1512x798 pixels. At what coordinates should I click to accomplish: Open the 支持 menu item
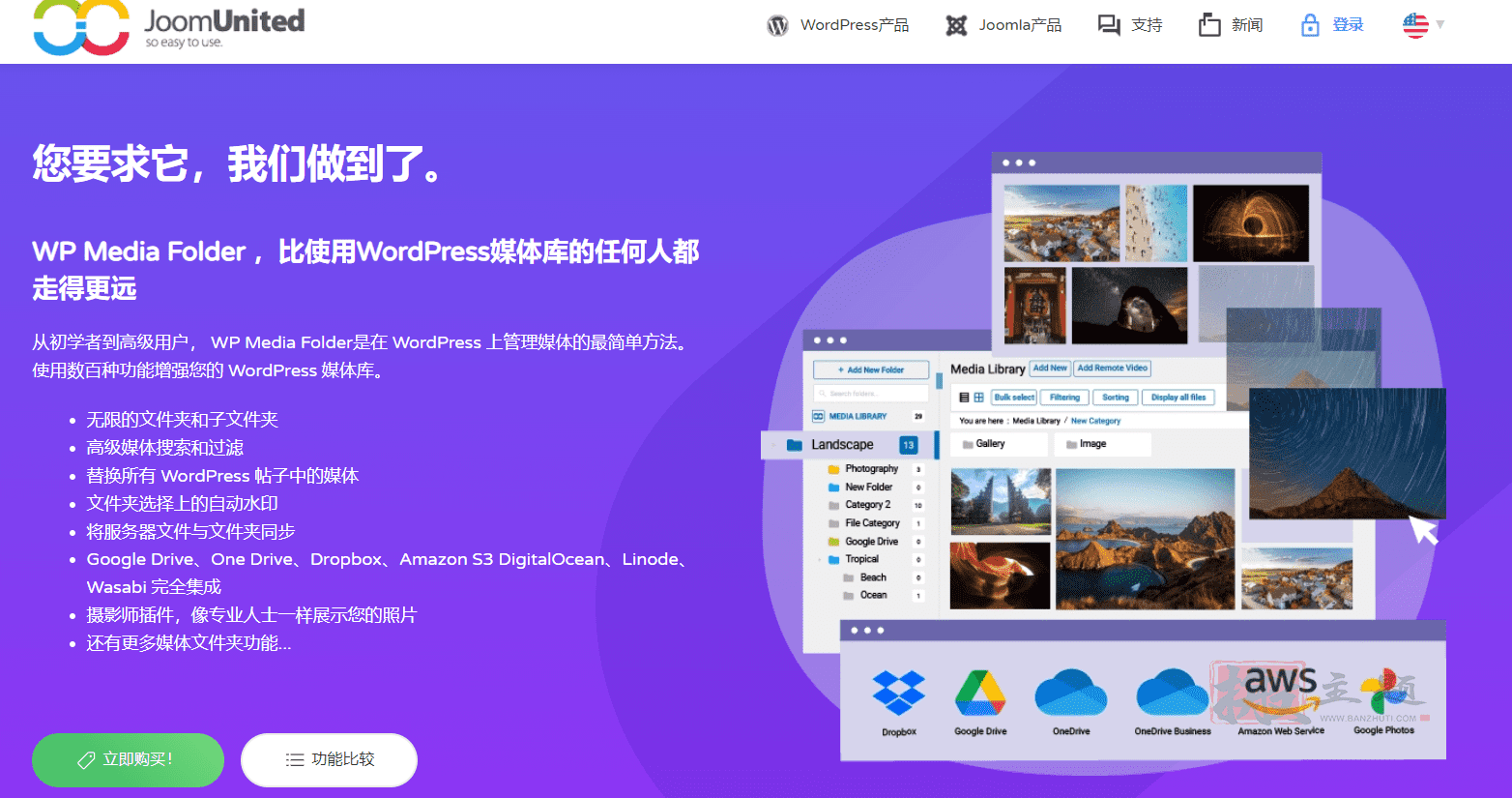pos(1147,25)
